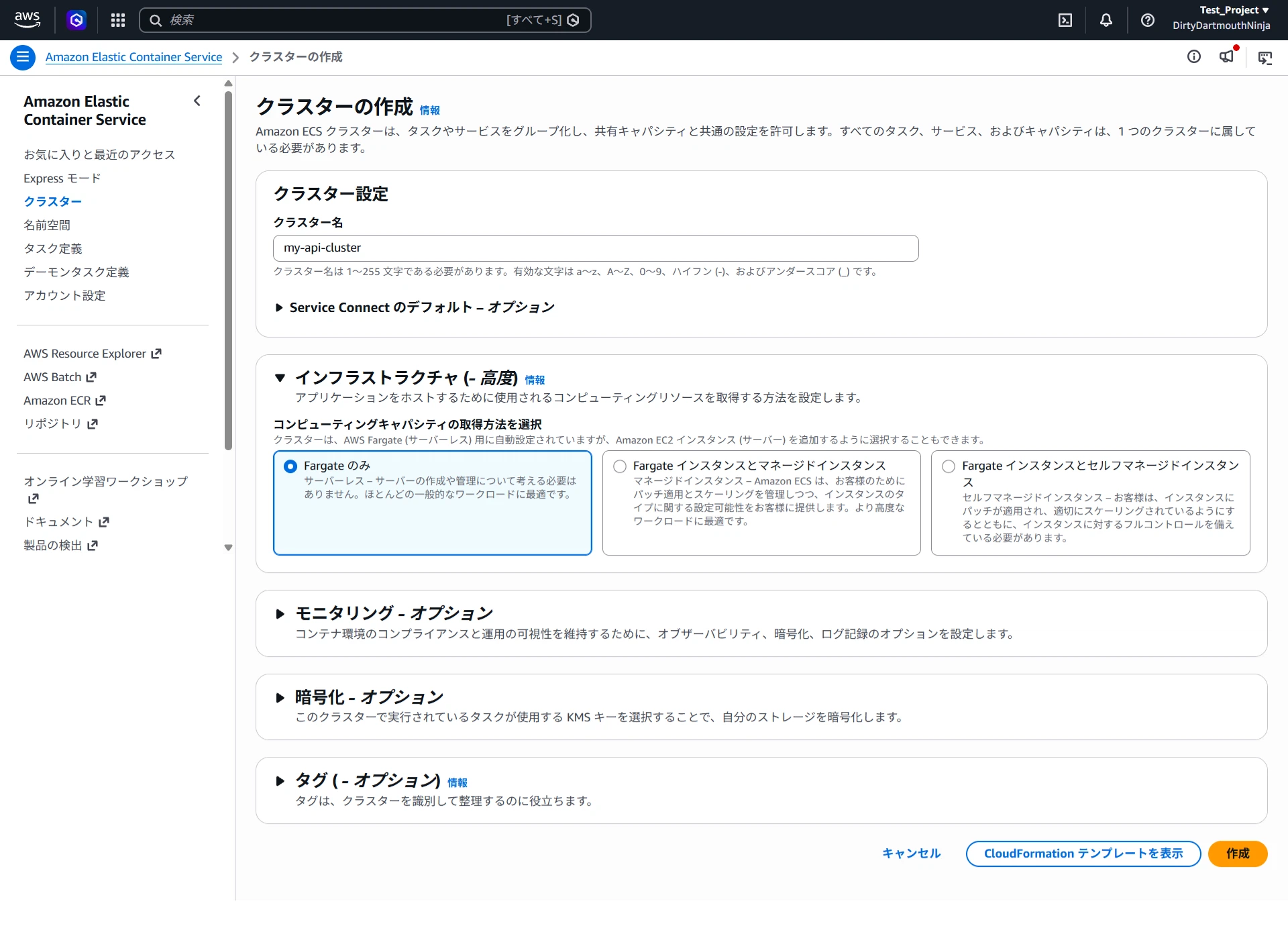Click the external link icon beside AWS Batch

[91, 377]
